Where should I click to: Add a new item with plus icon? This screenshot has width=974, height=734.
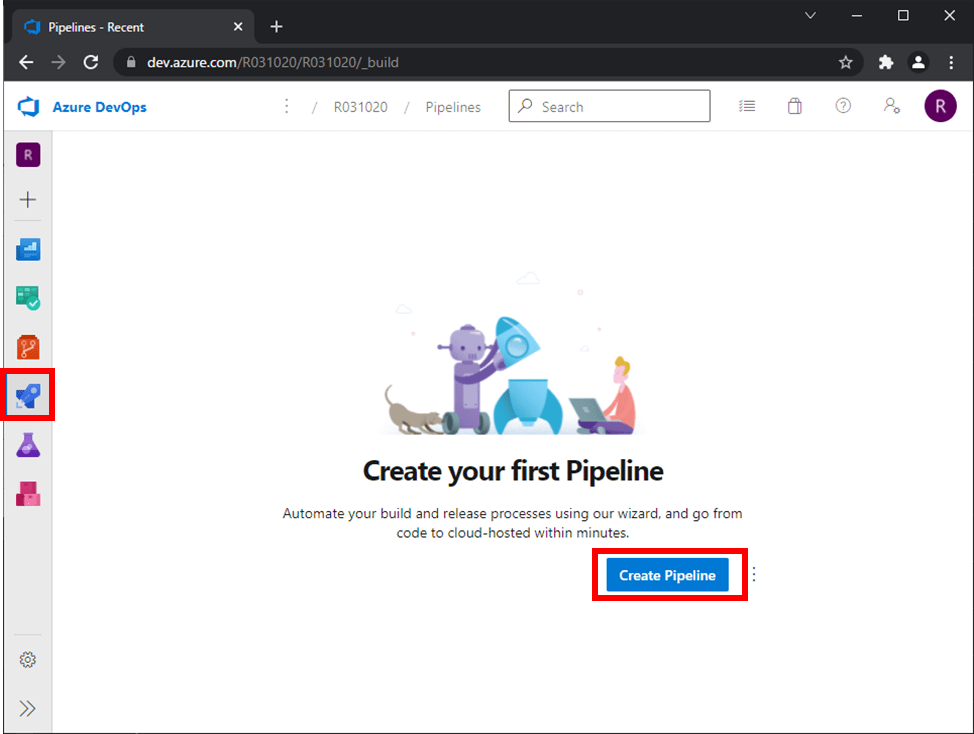tap(28, 199)
